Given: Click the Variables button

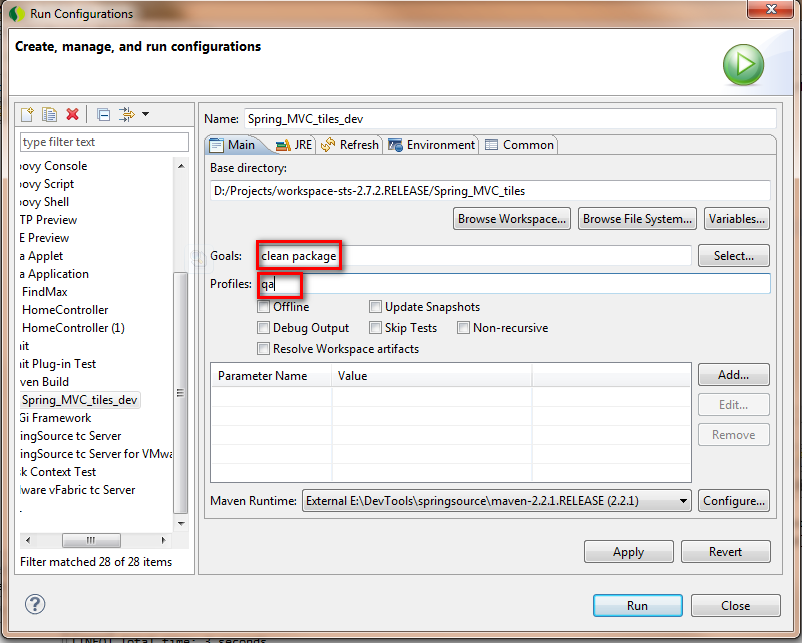Looking at the screenshot, I should click(737, 219).
